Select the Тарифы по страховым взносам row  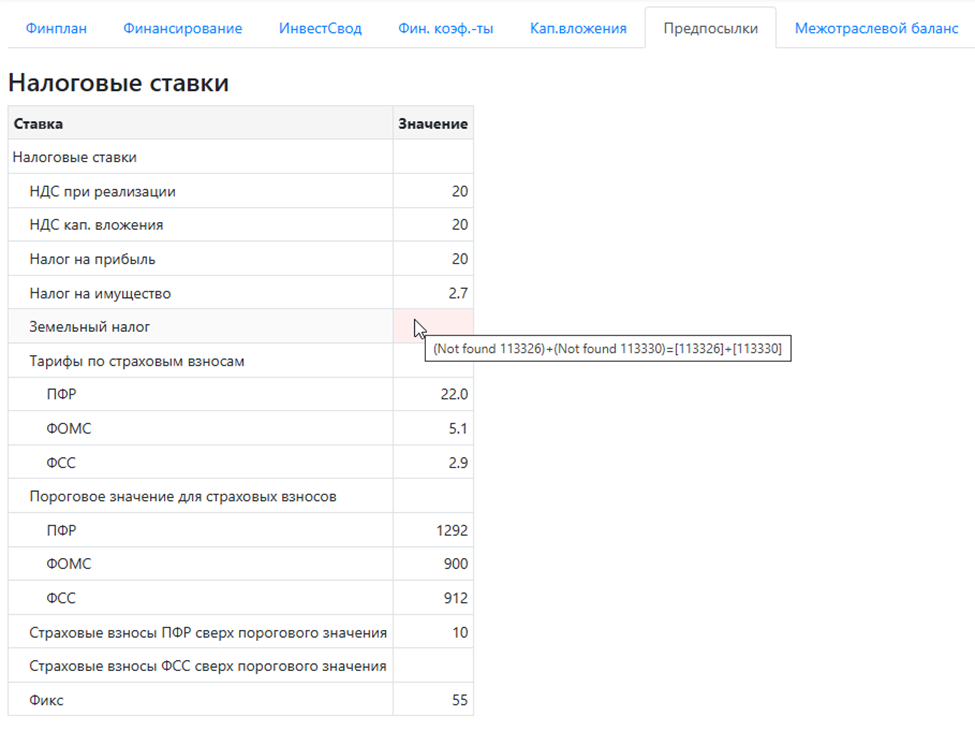137,362
